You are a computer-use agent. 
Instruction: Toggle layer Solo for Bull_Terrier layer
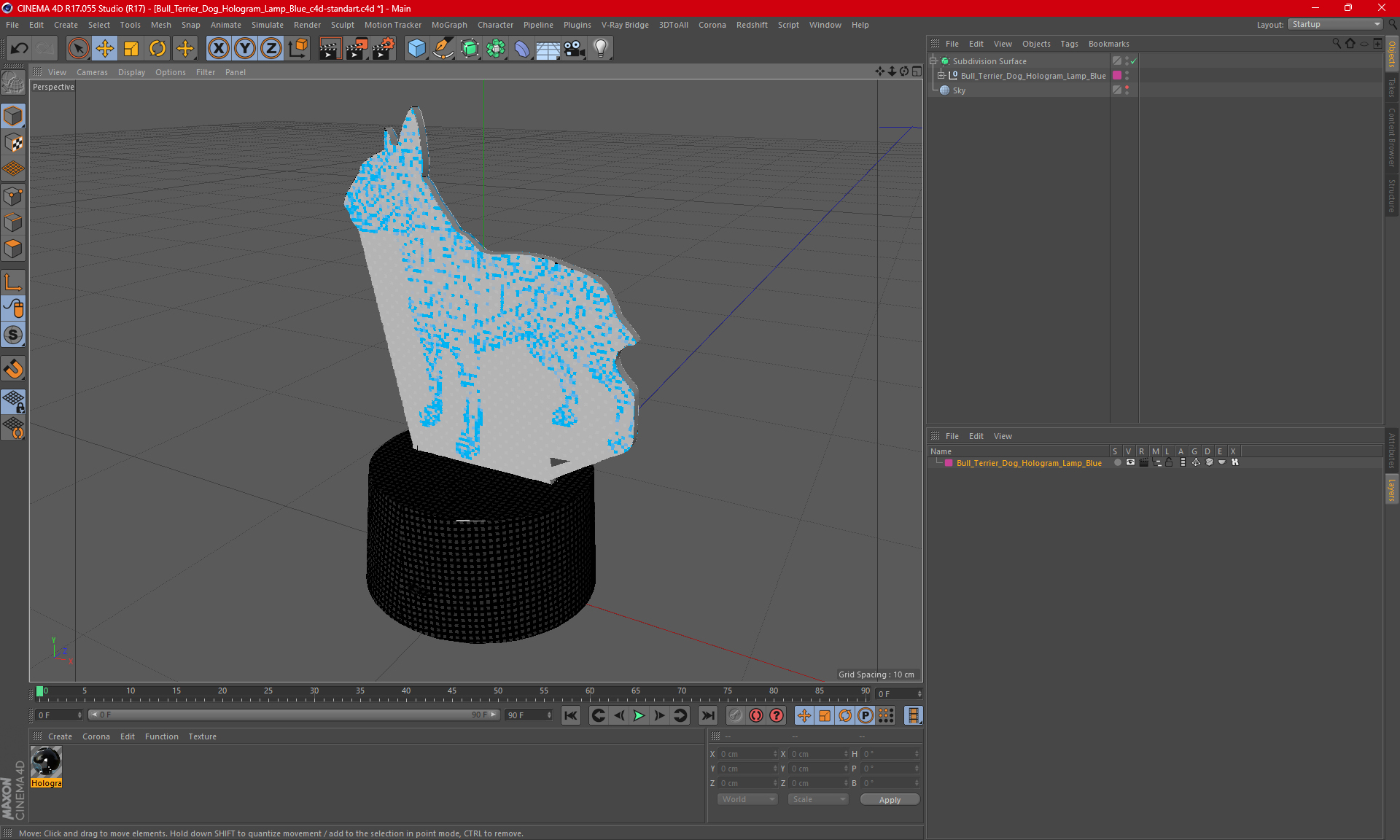pyautogui.click(x=1117, y=462)
